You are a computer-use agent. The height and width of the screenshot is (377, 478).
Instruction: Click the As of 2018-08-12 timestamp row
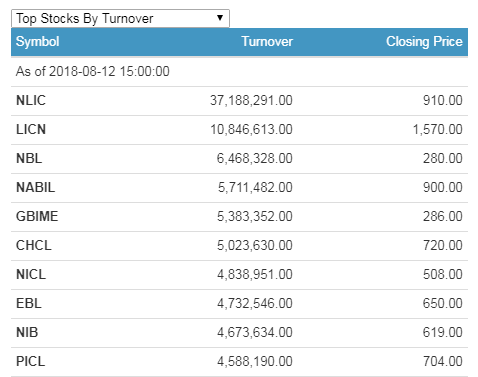point(239,72)
